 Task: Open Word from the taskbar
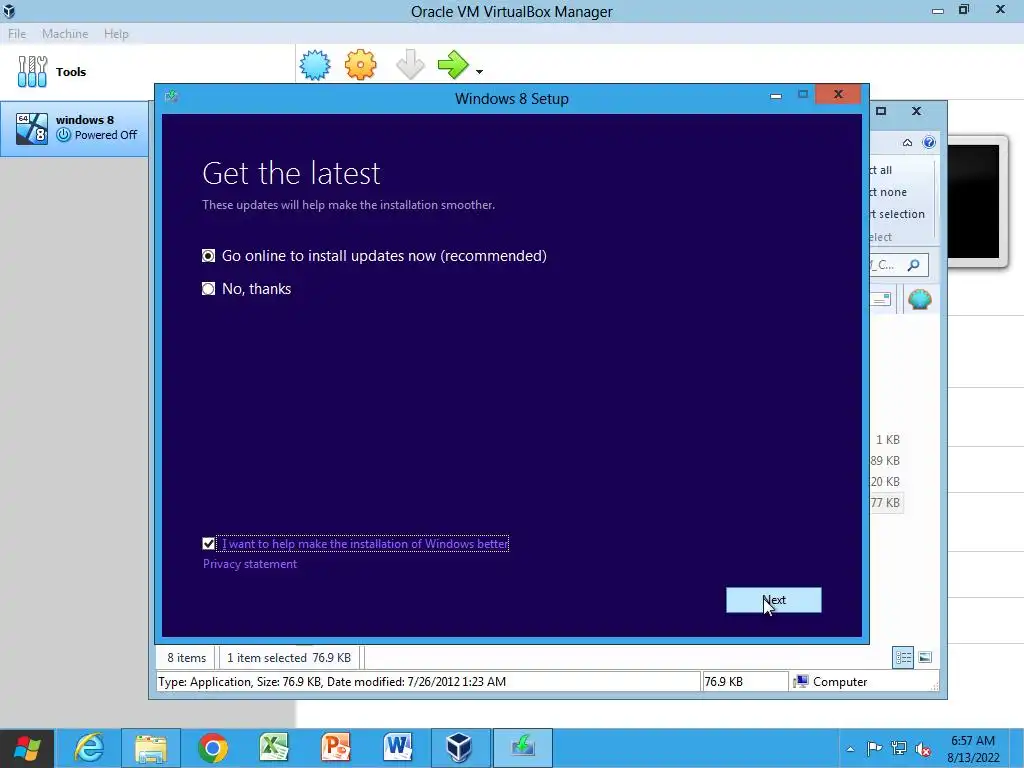[x=398, y=748]
